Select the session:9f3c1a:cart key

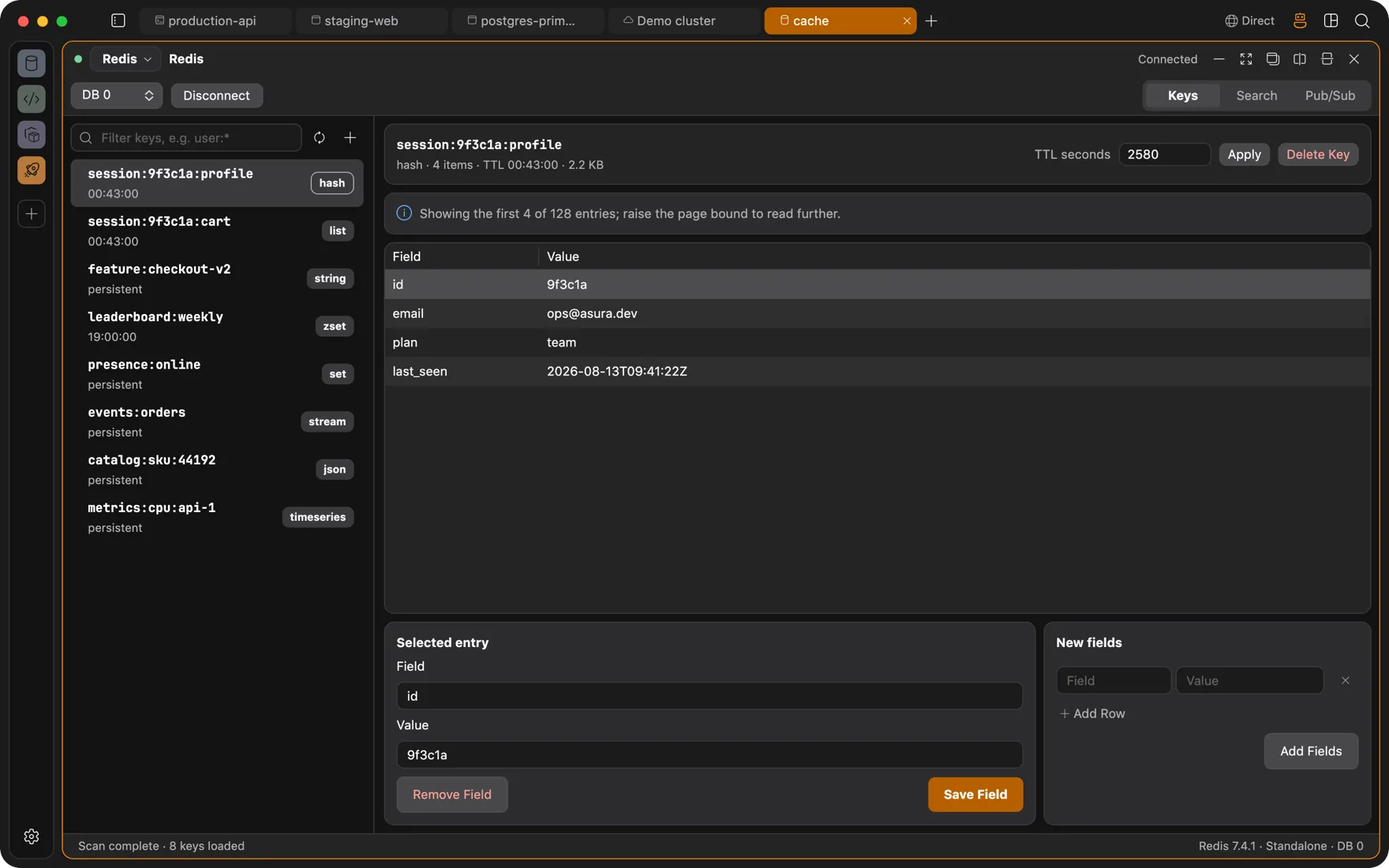click(x=217, y=230)
